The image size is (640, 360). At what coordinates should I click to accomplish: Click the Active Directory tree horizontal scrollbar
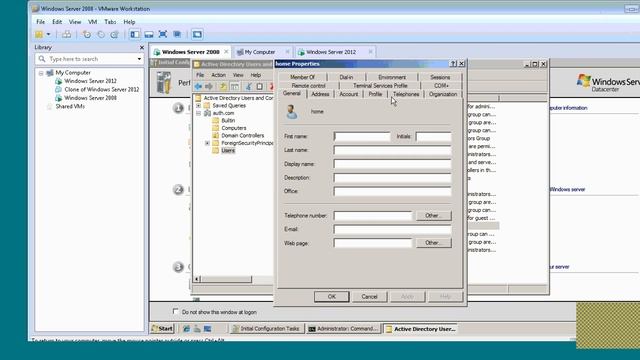[x=227, y=280]
